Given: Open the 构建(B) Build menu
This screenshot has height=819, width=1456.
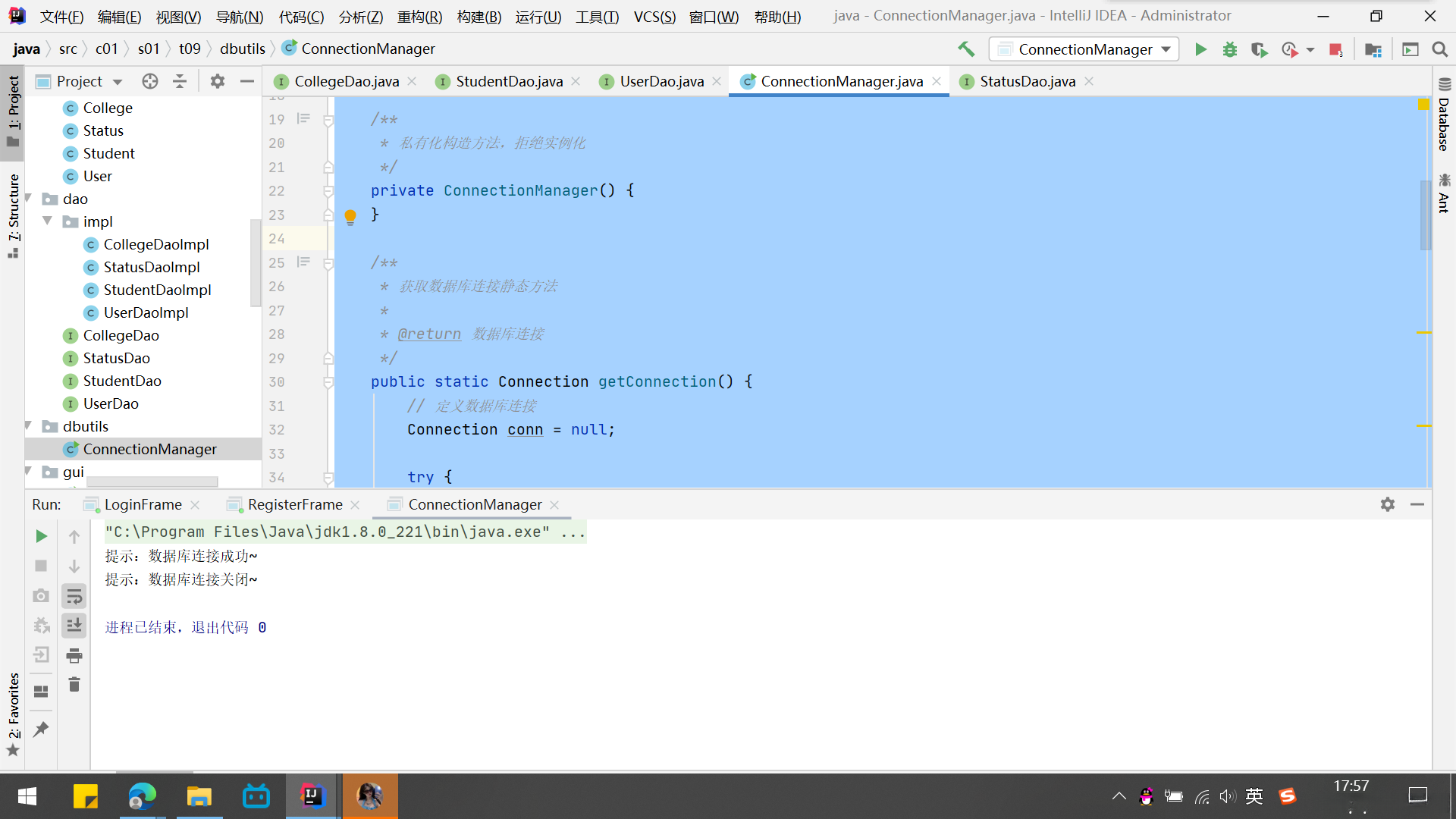Looking at the screenshot, I should click(x=479, y=16).
